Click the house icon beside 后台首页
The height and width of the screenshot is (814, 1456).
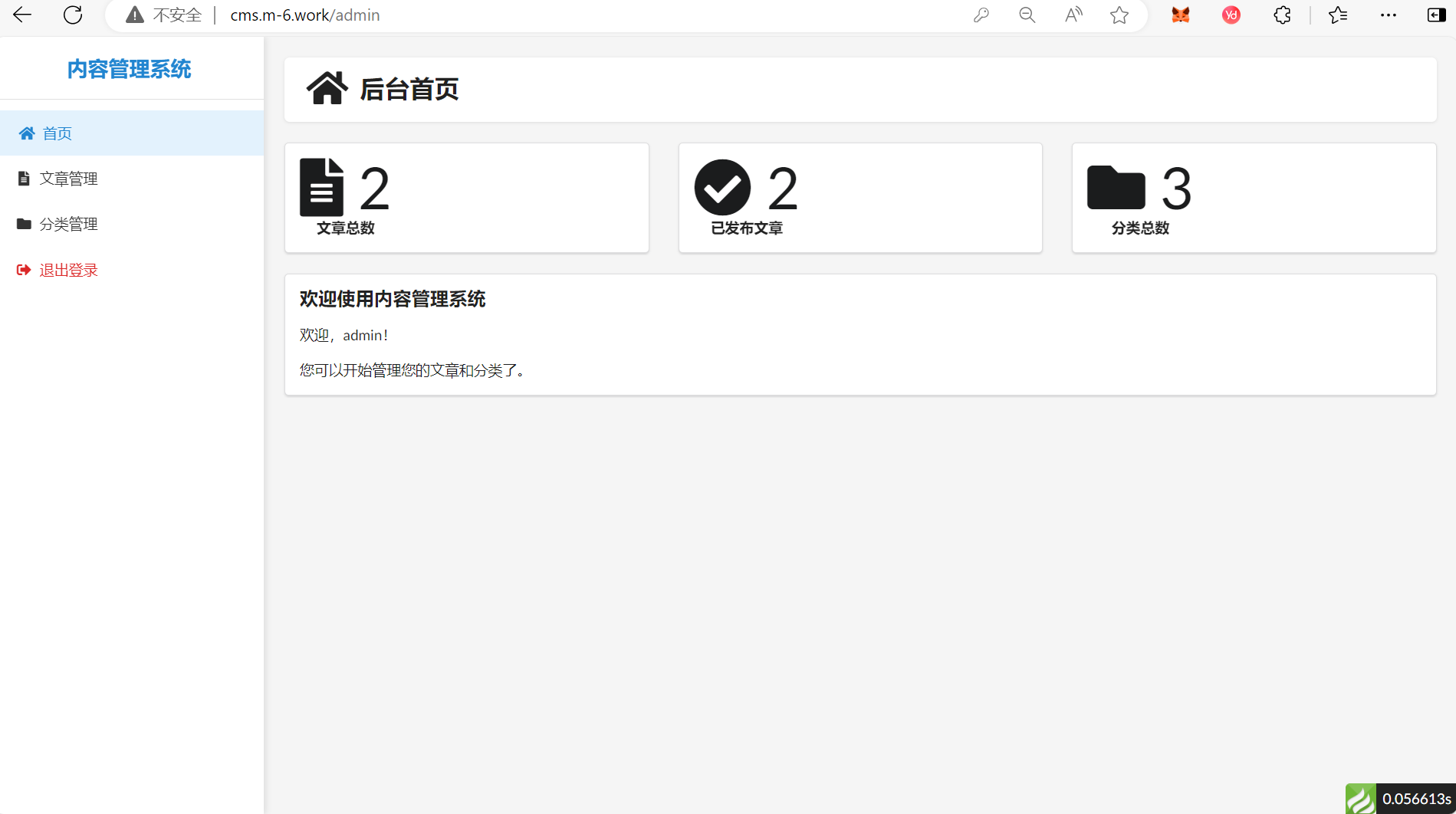click(x=327, y=88)
